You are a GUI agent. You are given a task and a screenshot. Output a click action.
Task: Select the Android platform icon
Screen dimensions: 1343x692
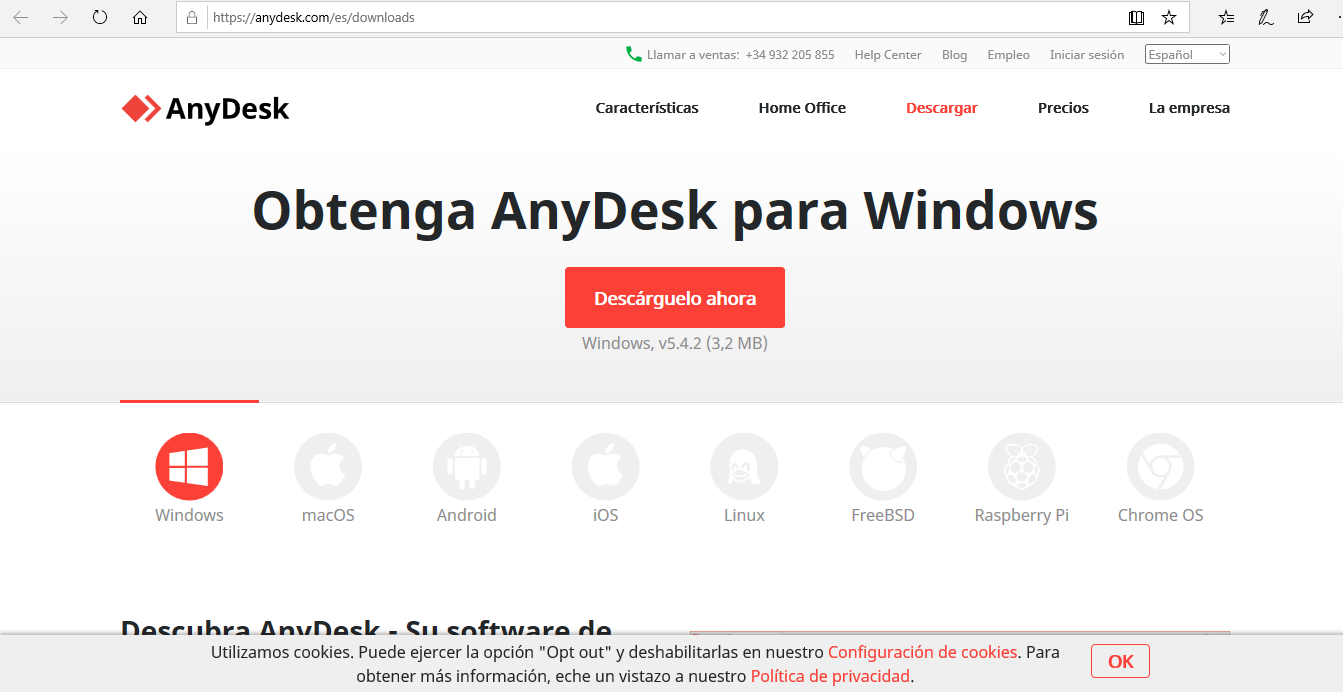(467, 467)
